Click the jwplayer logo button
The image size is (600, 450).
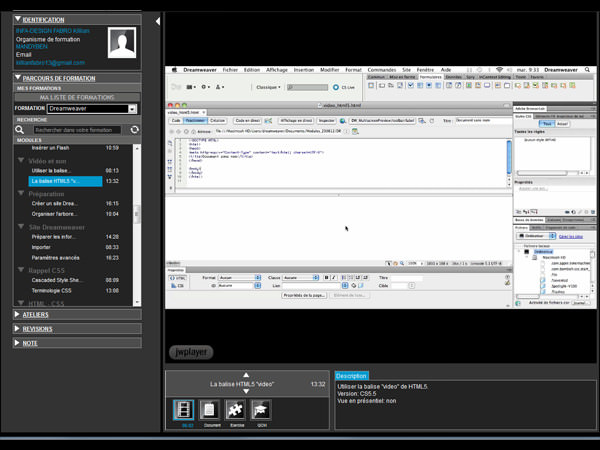[191, 352]
